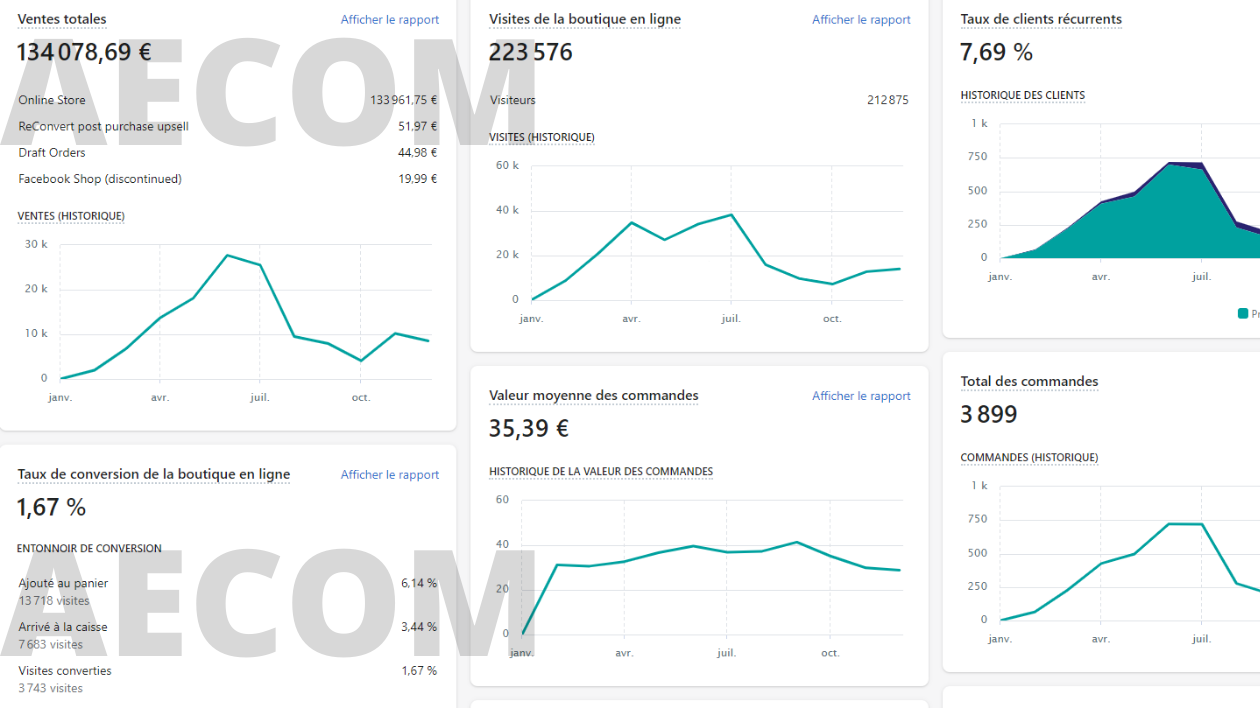
Task: Click the 3 743 visites text
Action: (x=51, y=688)
